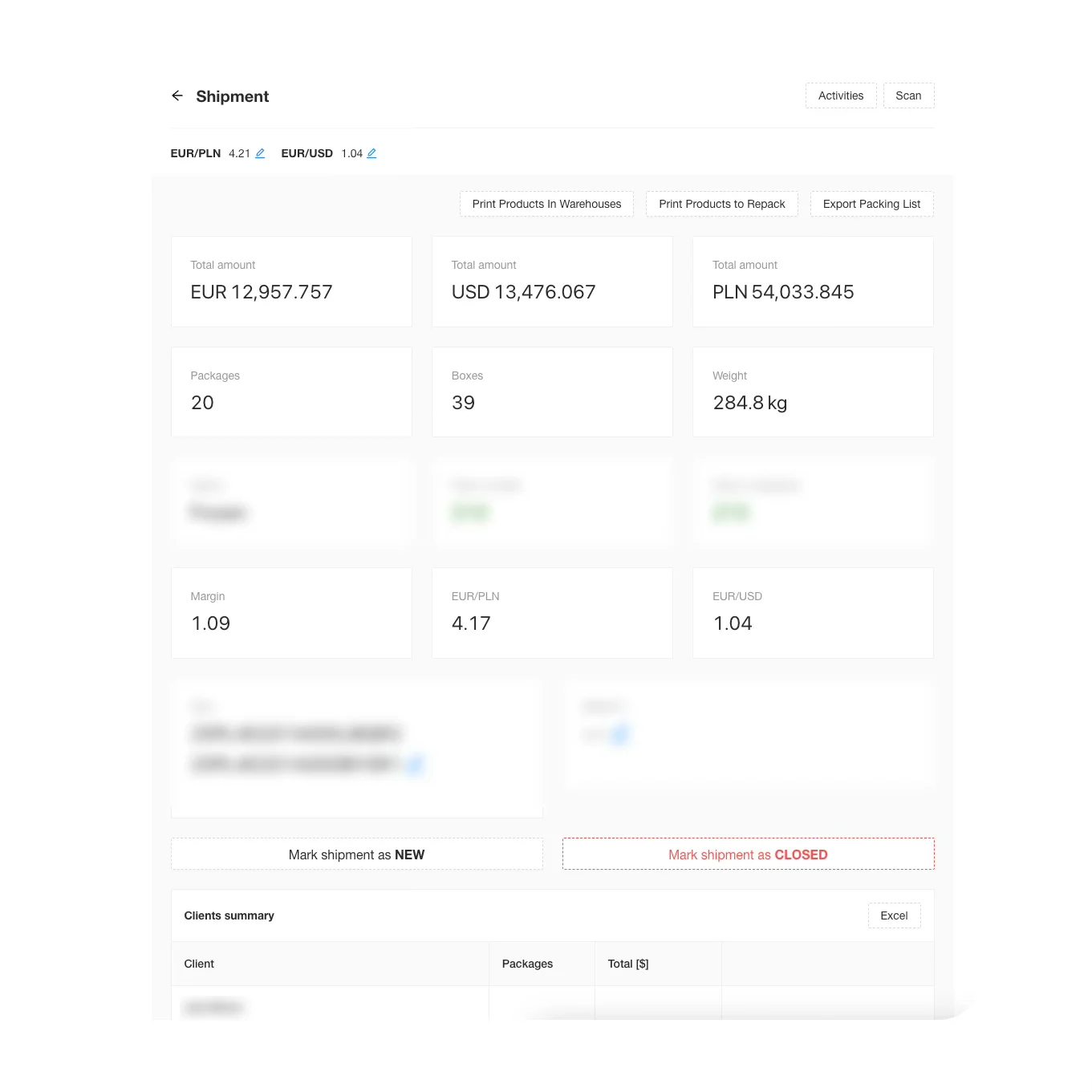Click the Total [$] column header
This screenshot has width=1092, height=1092.
[x=628, y=964]
